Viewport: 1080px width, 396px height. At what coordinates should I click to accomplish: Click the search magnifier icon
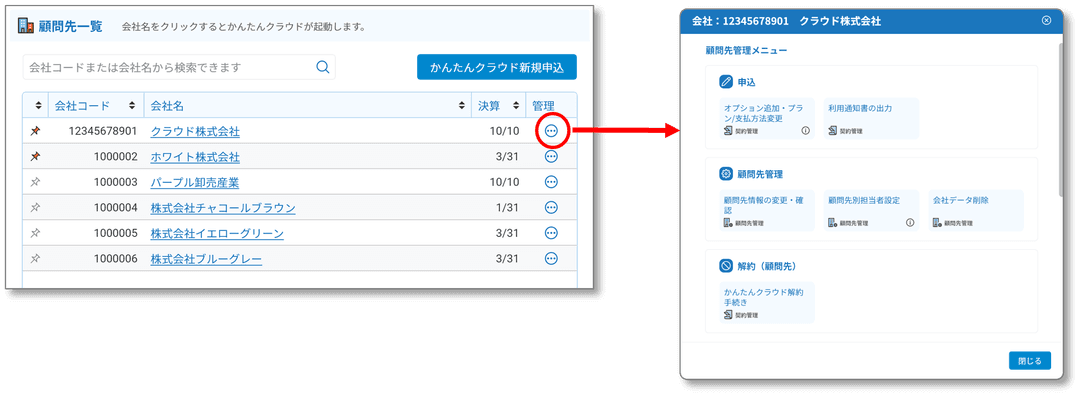point(322,67)
